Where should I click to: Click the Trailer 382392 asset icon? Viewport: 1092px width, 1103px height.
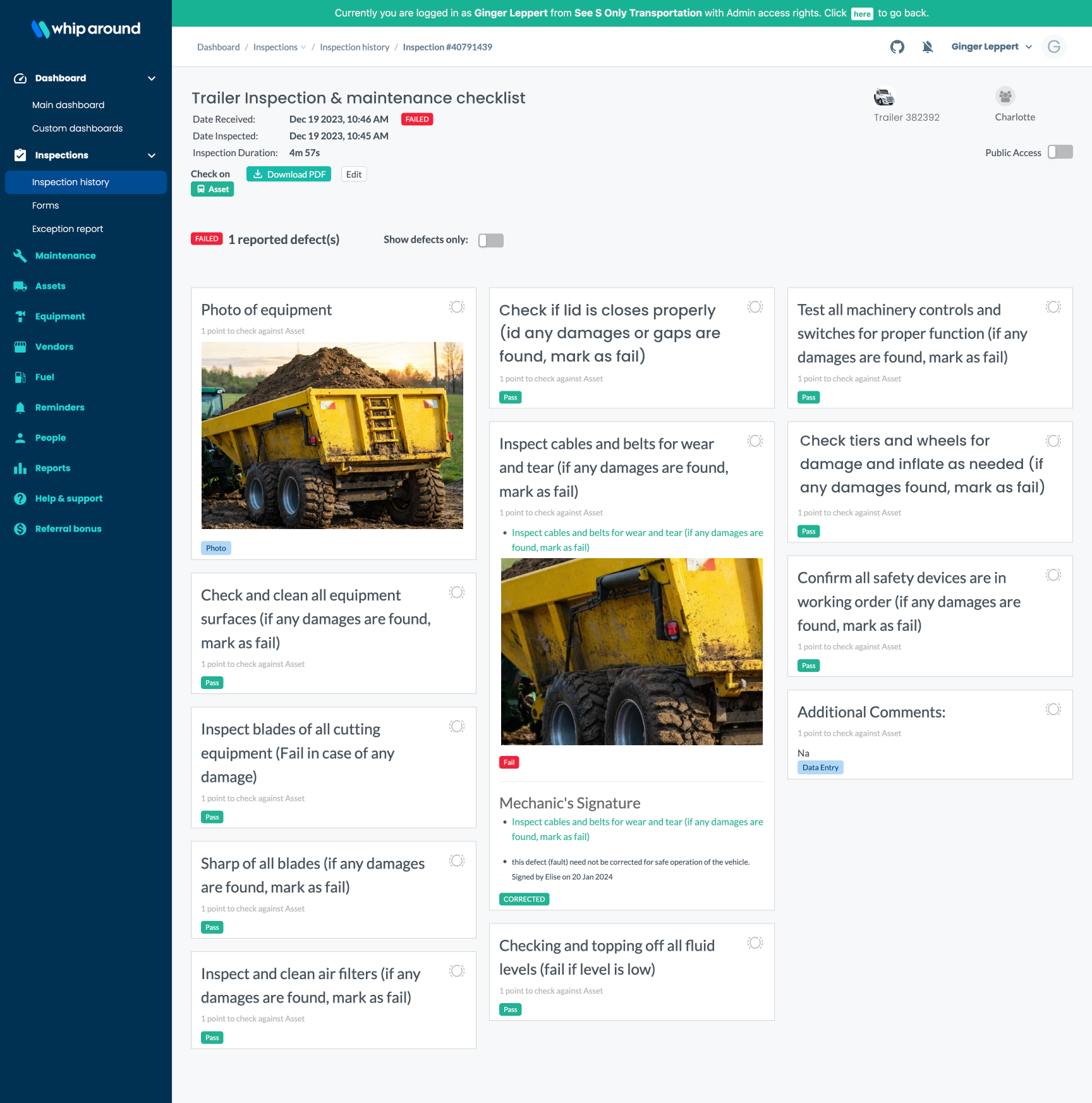click(x=884, y=97)
